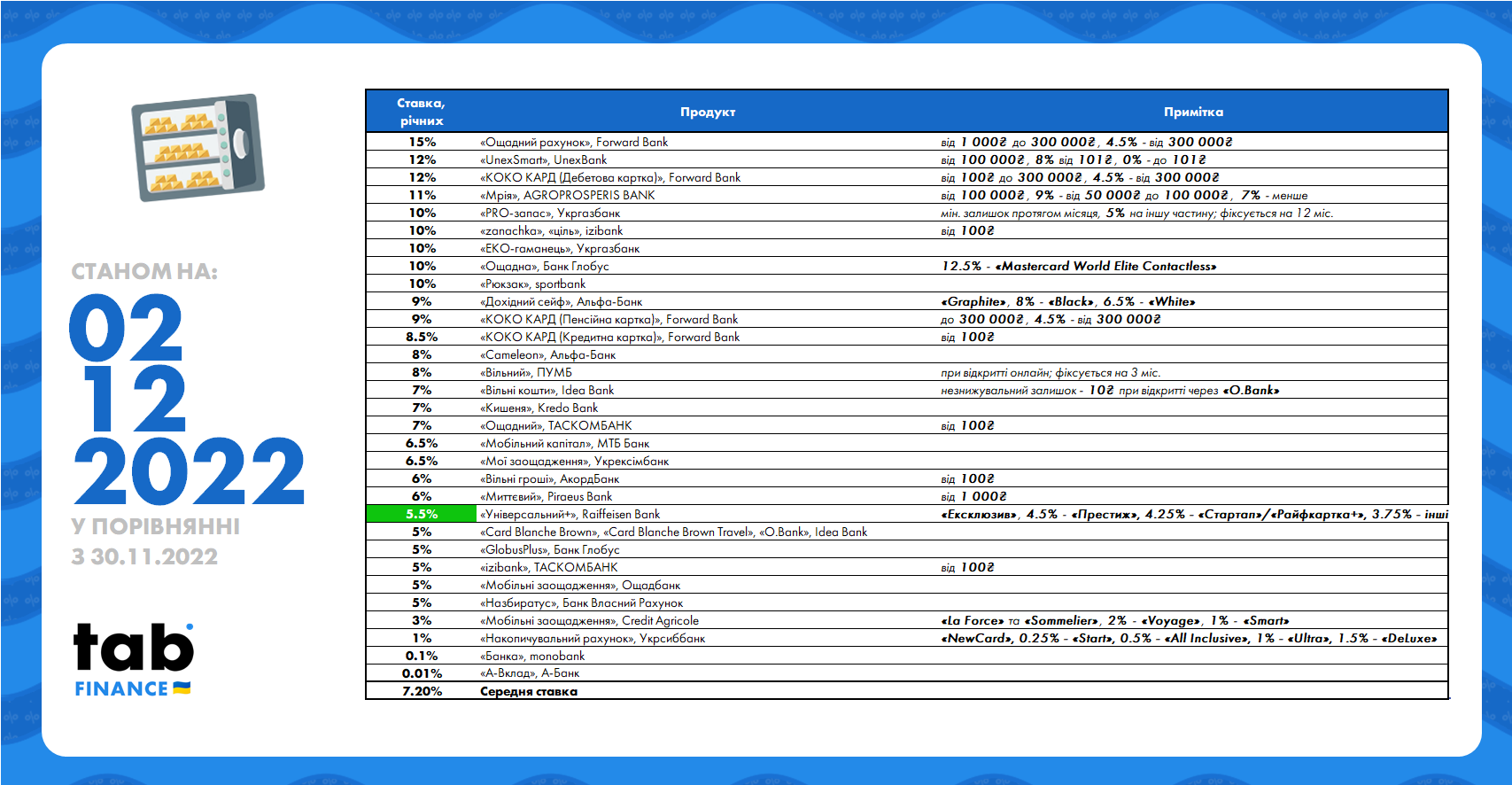Viewport: 1512px width, 785px height.
Task: Click the 'незнижувальний залишок' note for Idea Bank
Action: pos(1110,390)
